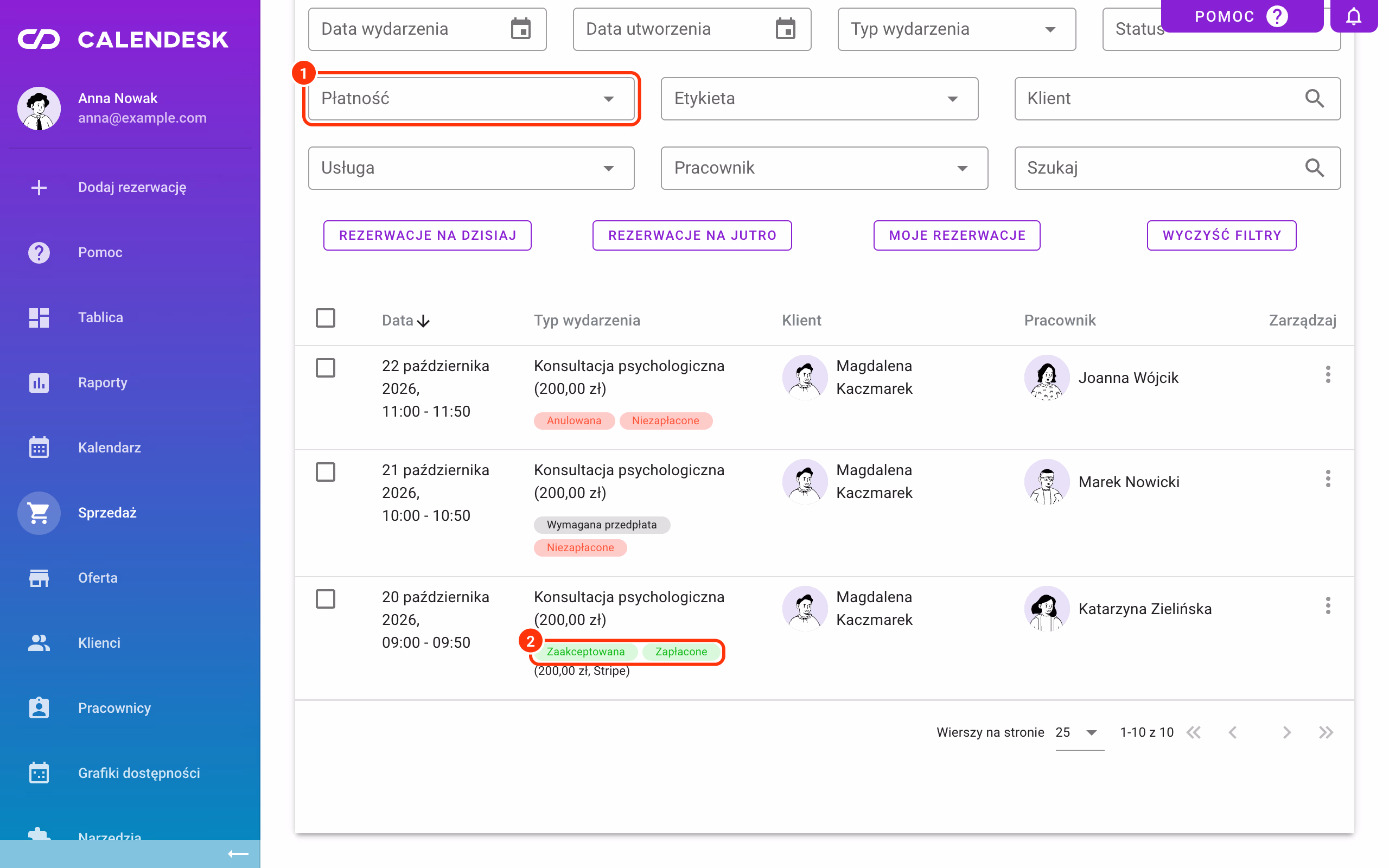Change rows per page dropdown showing 25

(1079, 732)
